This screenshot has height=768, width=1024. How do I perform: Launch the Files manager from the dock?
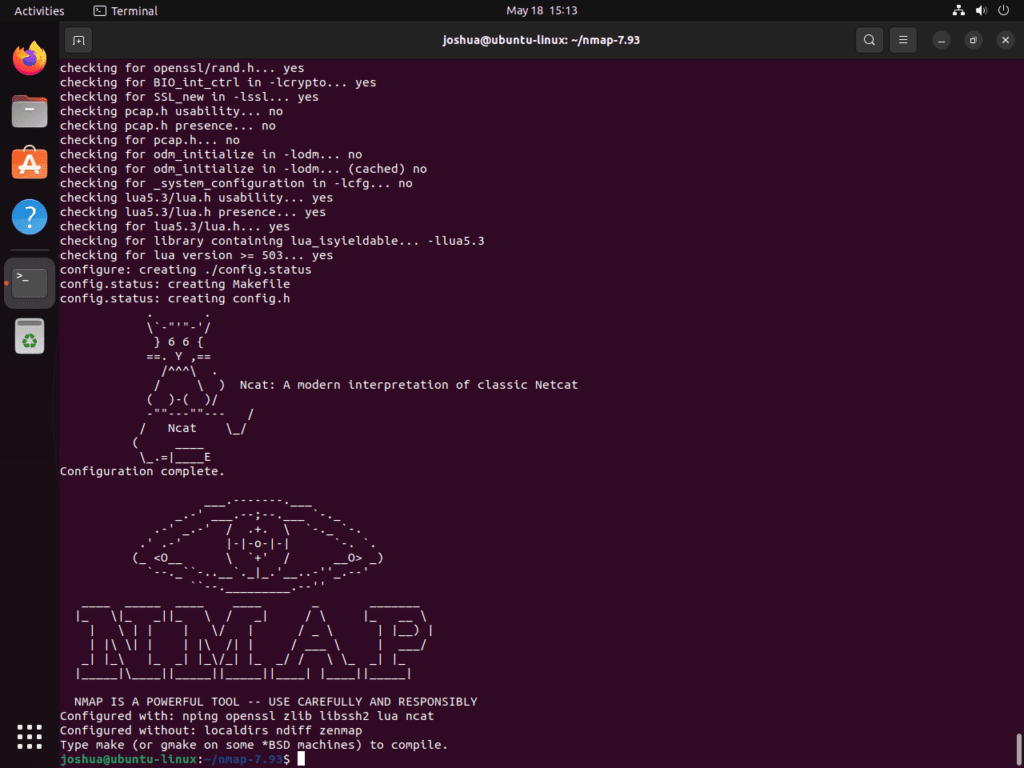tap(30, 110)
